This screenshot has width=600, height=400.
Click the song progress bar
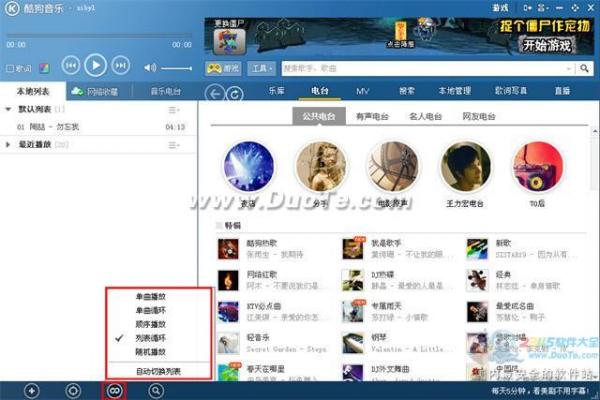(99, 36)
